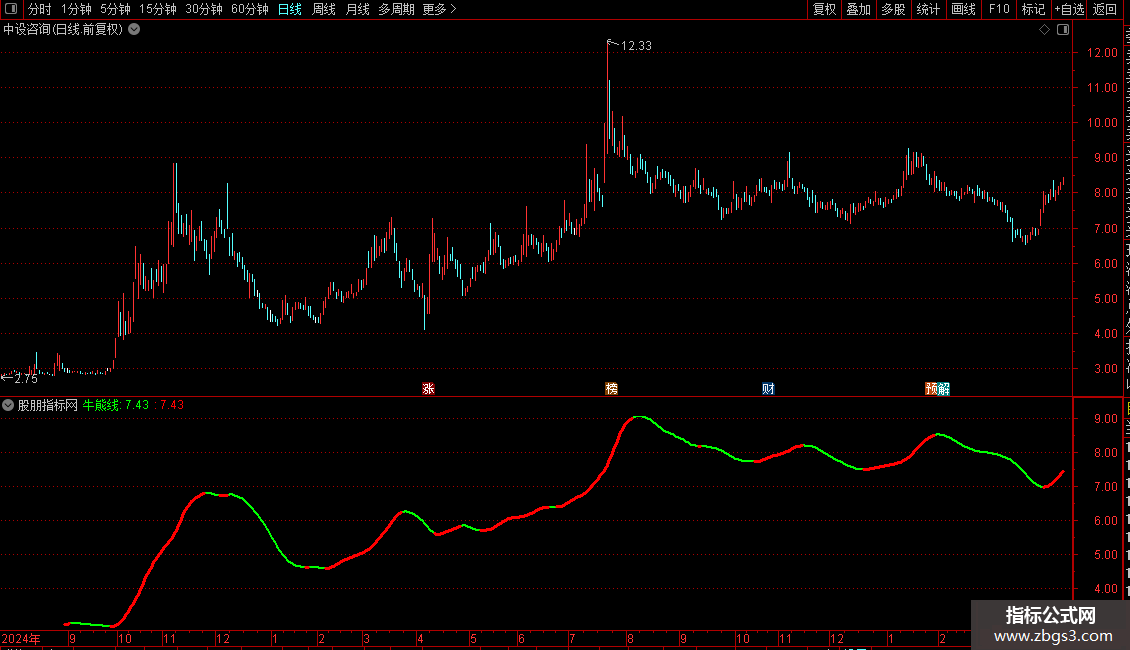
Task: Select the 60分钟 period
Action: pos(249,9)
